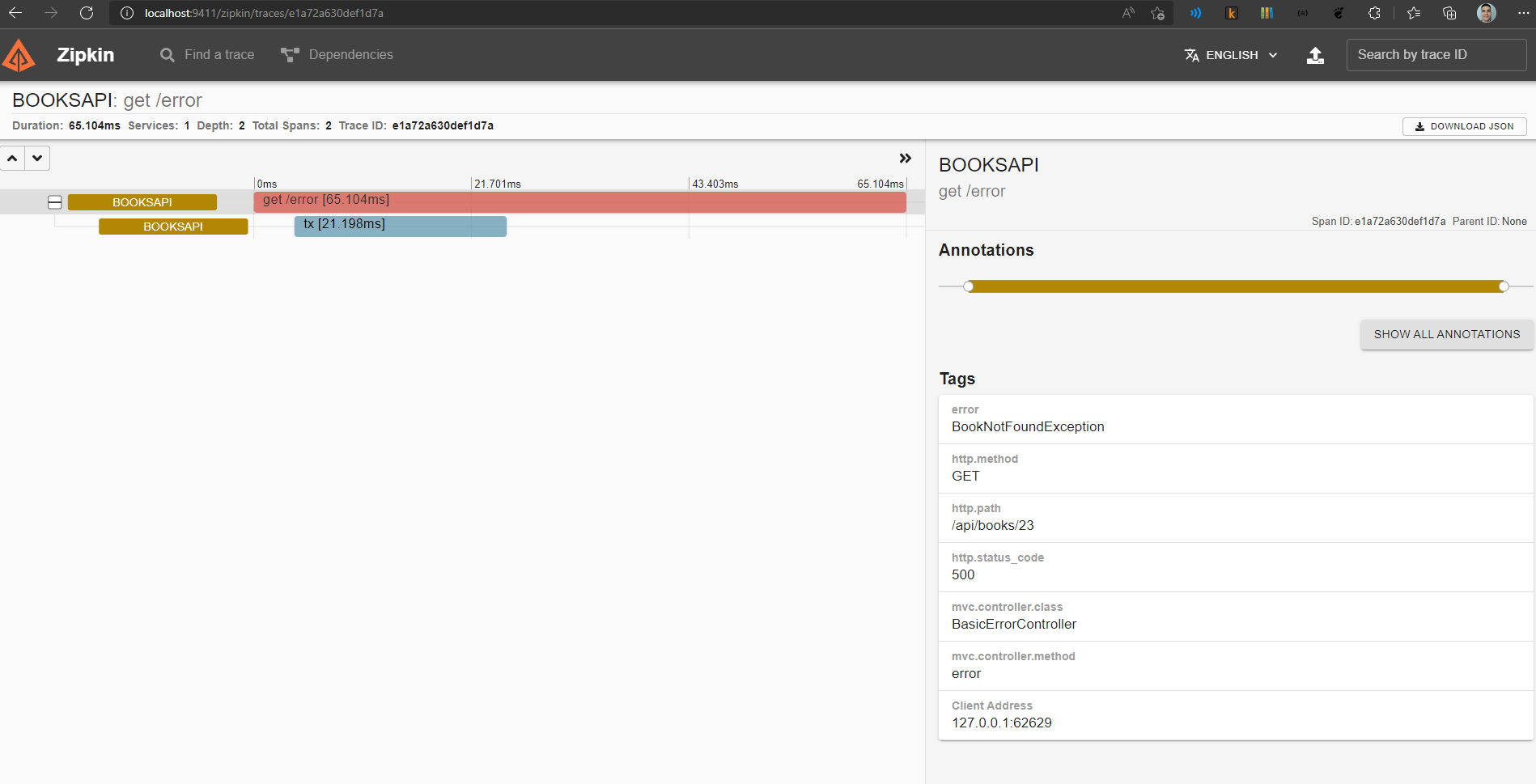
Task: Click the http.status_code value 500
Action: (x=963, y=575)
